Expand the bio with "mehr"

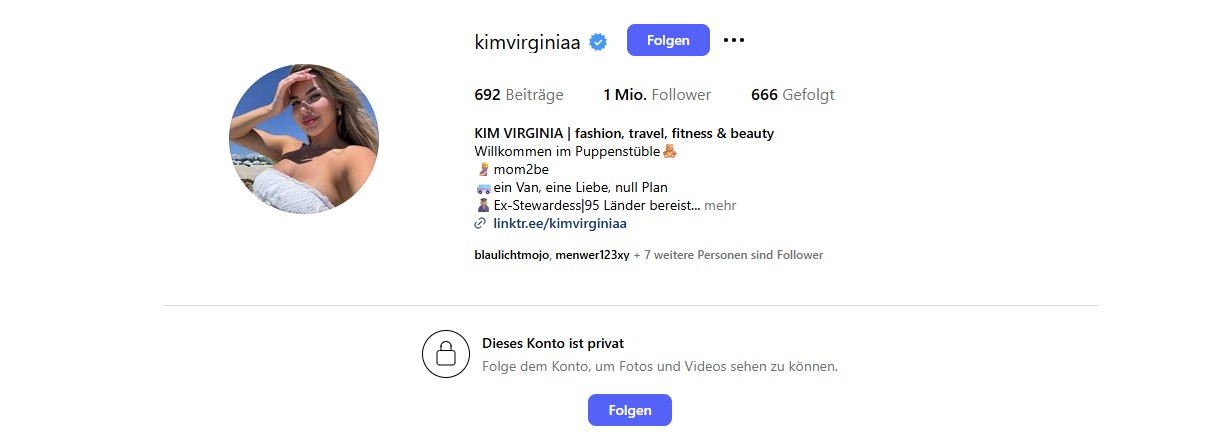720,206
